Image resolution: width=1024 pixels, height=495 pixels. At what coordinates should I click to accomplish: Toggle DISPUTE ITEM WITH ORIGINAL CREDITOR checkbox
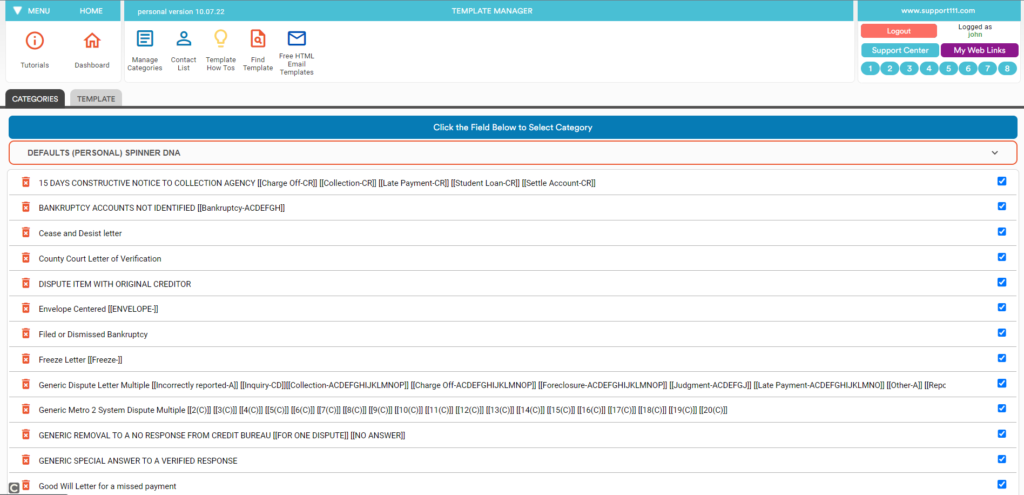point(1002,282)
